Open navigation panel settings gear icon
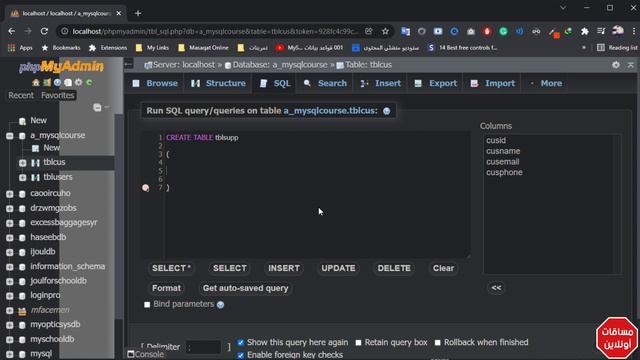Image resolution: width=640 pixels, height=360 pixels. 78,82
